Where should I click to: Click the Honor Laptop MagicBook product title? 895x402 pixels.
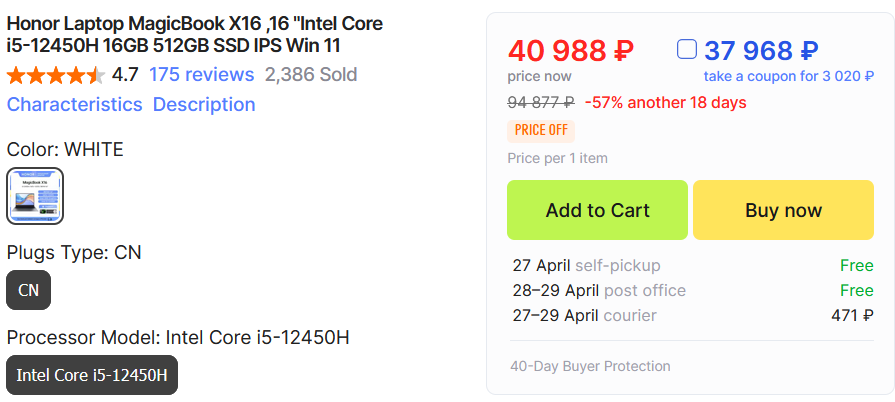tap(194, 34)
